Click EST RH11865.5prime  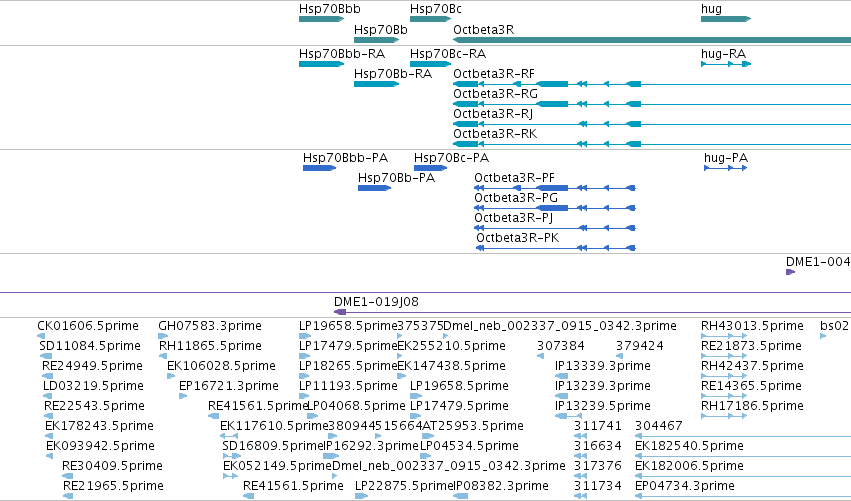tap(211, 346)
